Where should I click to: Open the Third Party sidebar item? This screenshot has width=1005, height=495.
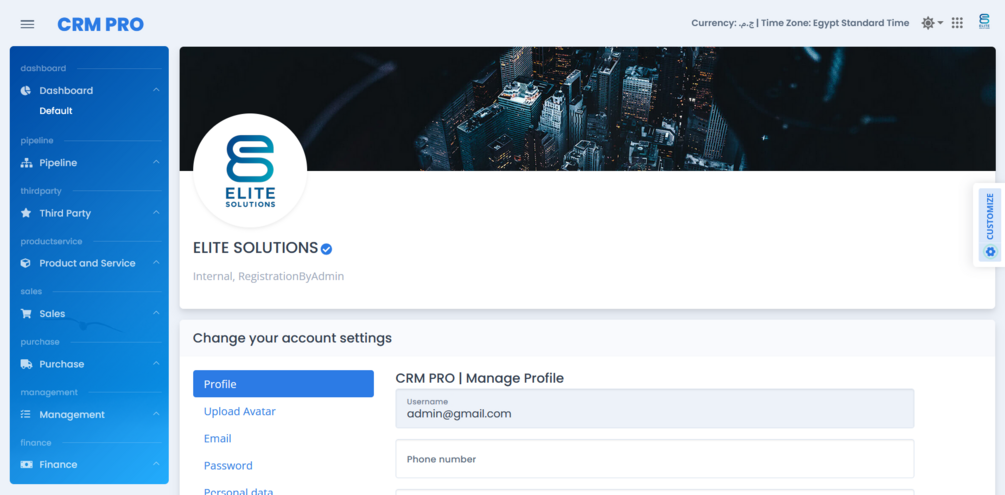(x=90, y=213)
